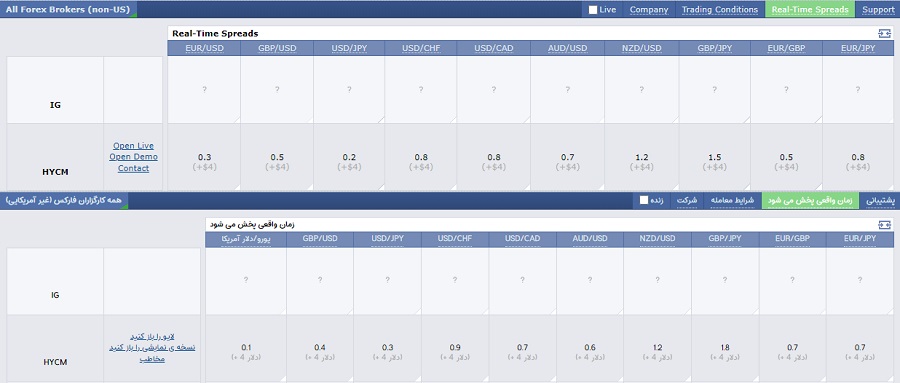Click USD/JPY header in Persian table
The width and height of the screenshot is (900, 383).
[387, 239]
